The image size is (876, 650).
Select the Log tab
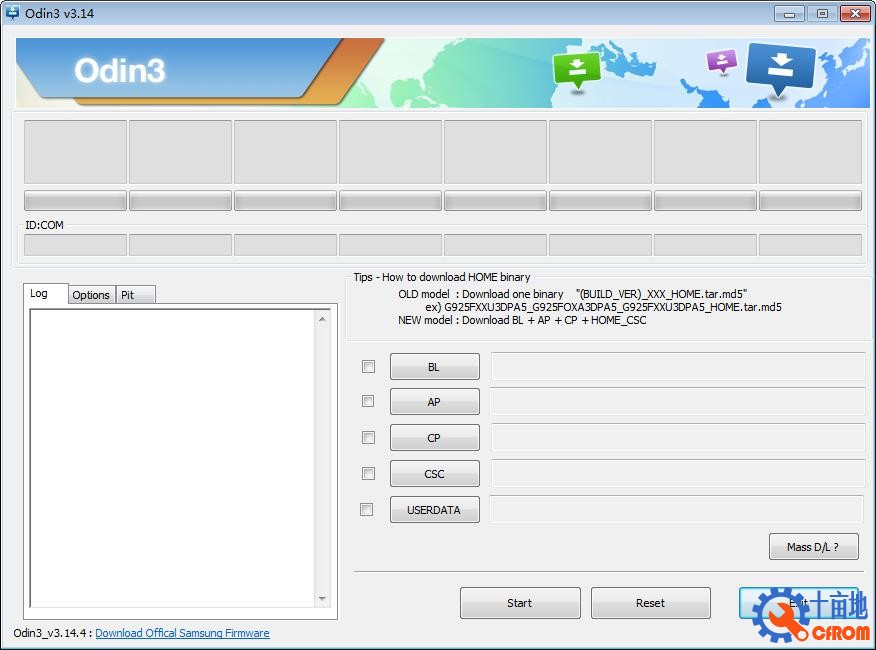coord(39,293)
